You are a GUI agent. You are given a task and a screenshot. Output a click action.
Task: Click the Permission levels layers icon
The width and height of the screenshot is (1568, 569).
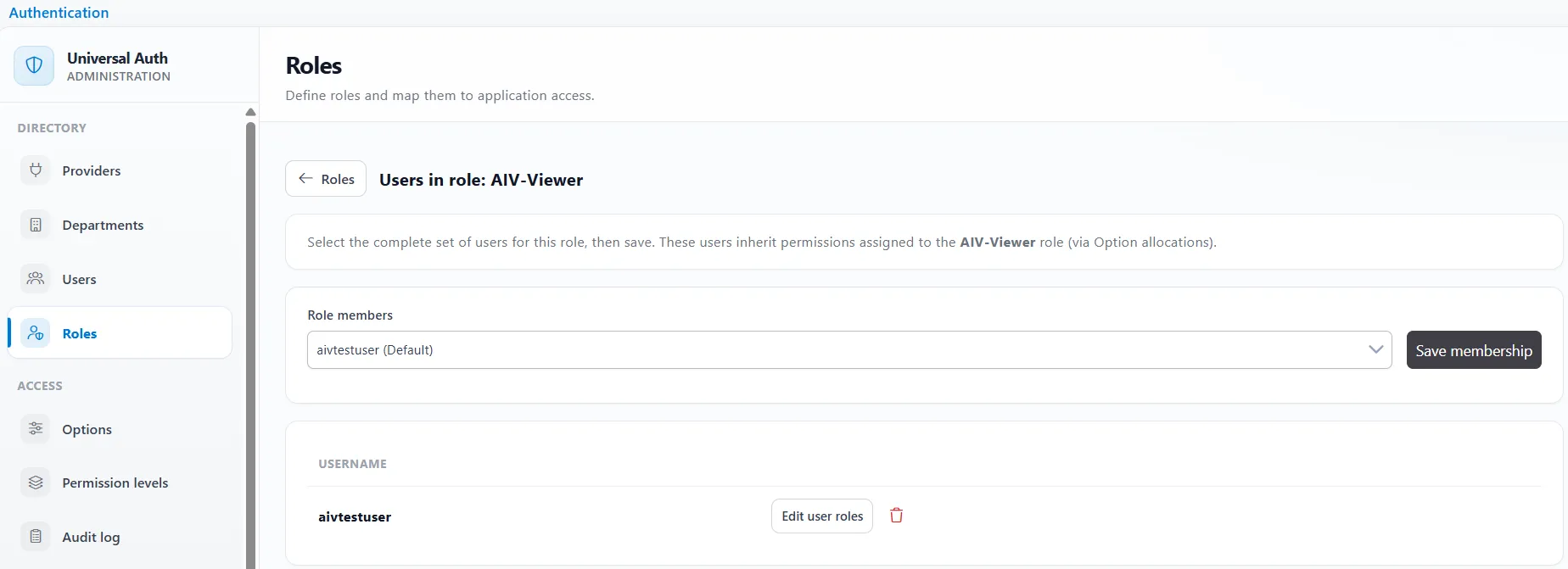click(36, 483)
